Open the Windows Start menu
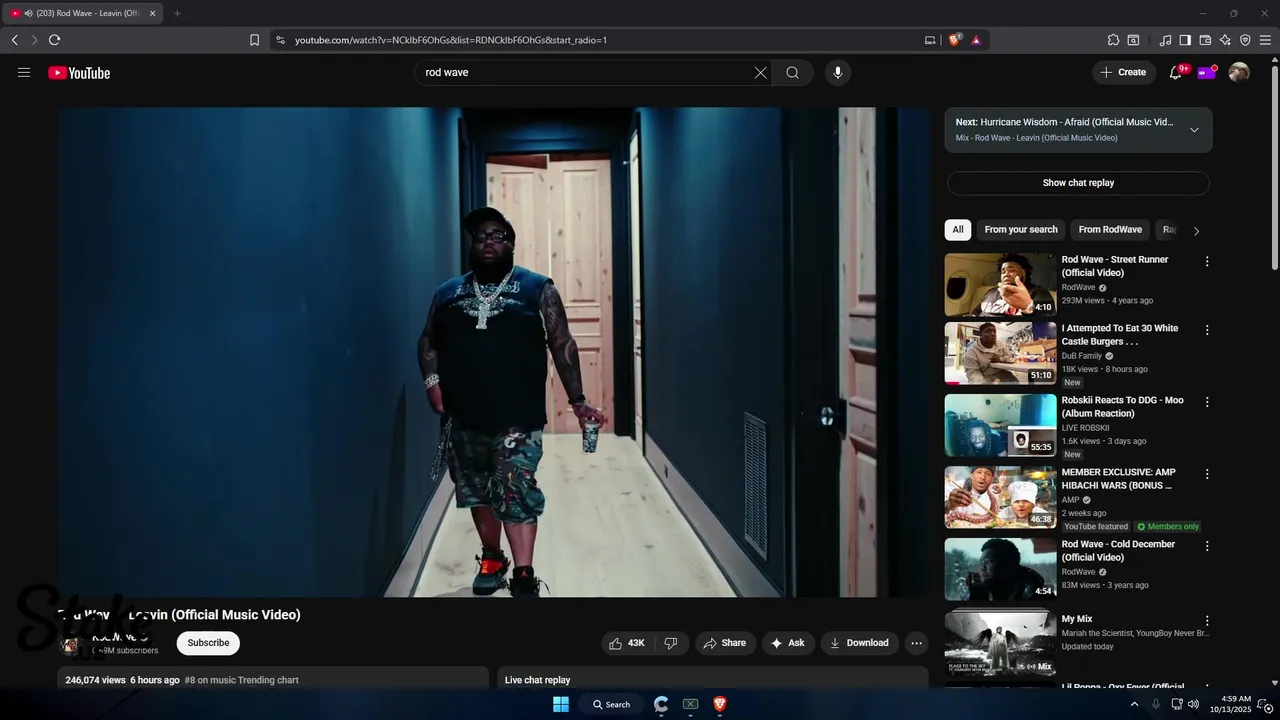This screenshot has height=720, width=1280. pos(561,704)
